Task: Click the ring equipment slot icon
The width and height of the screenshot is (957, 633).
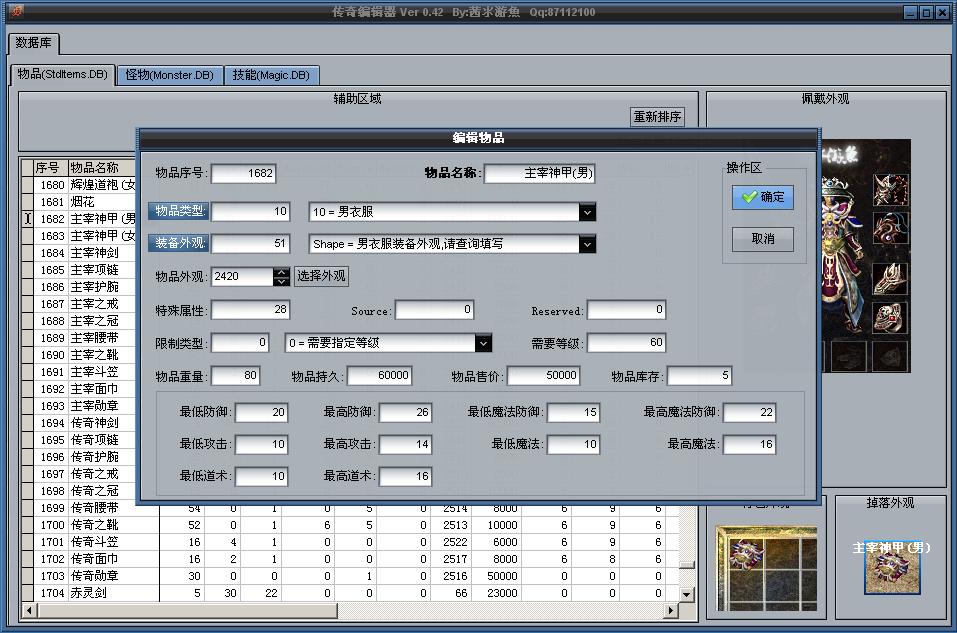Action: 890,318
